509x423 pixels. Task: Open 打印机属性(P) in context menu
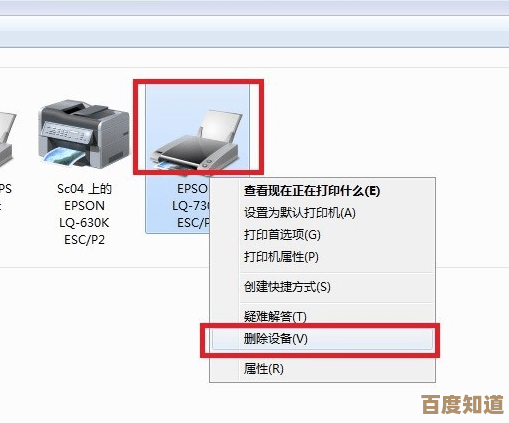[281, 257]
